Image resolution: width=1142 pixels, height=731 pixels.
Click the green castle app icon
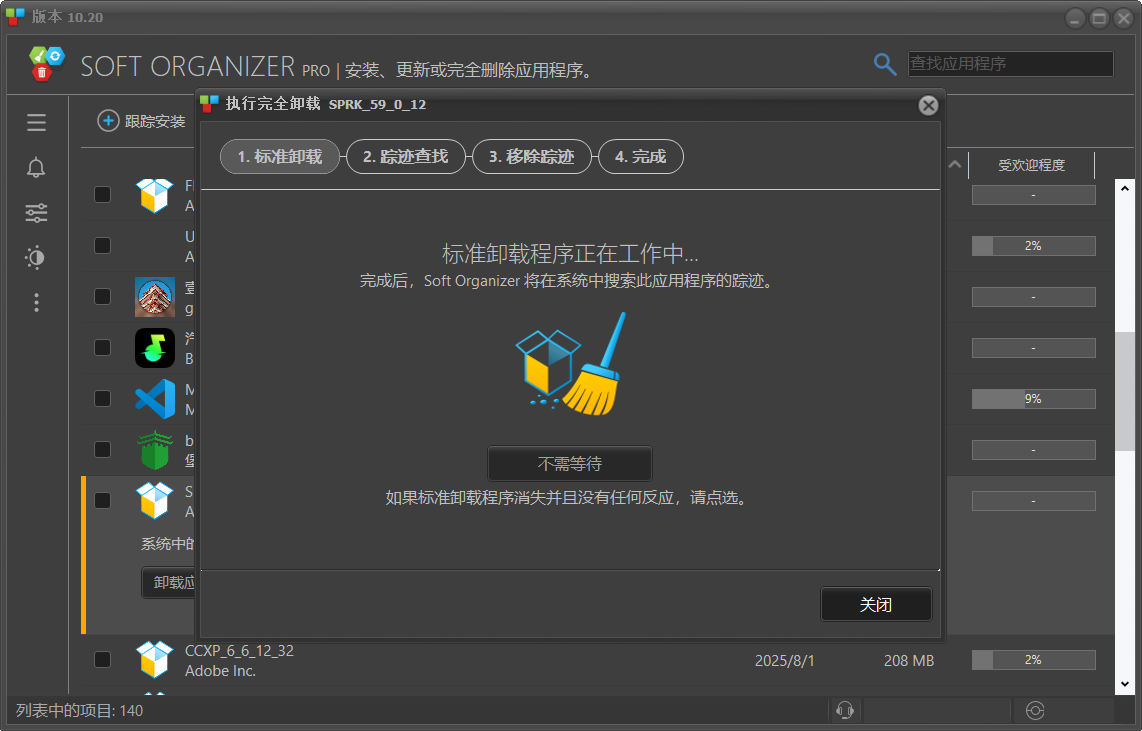pyautogui.click(x=155, y=450)
